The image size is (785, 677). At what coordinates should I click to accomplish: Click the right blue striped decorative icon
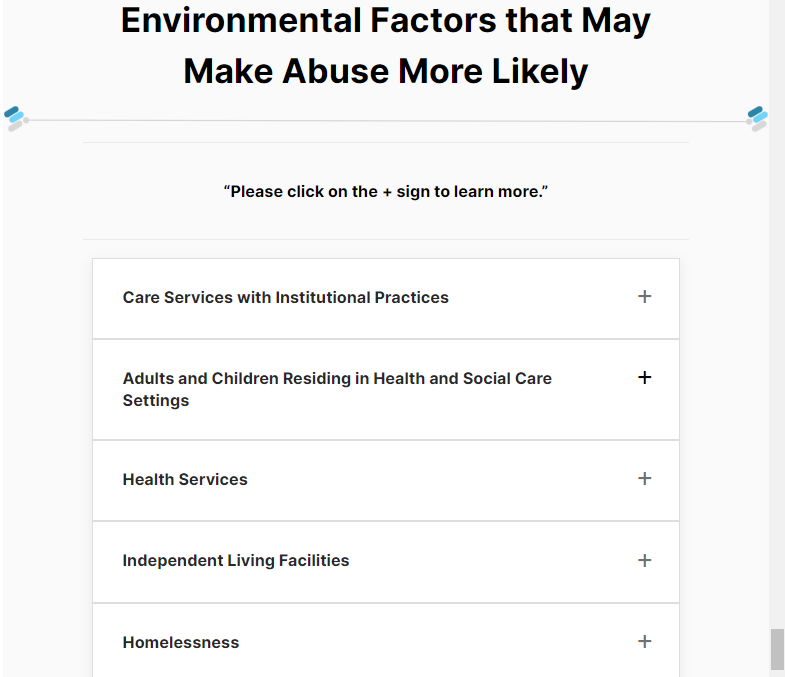[x=758, y=119]
